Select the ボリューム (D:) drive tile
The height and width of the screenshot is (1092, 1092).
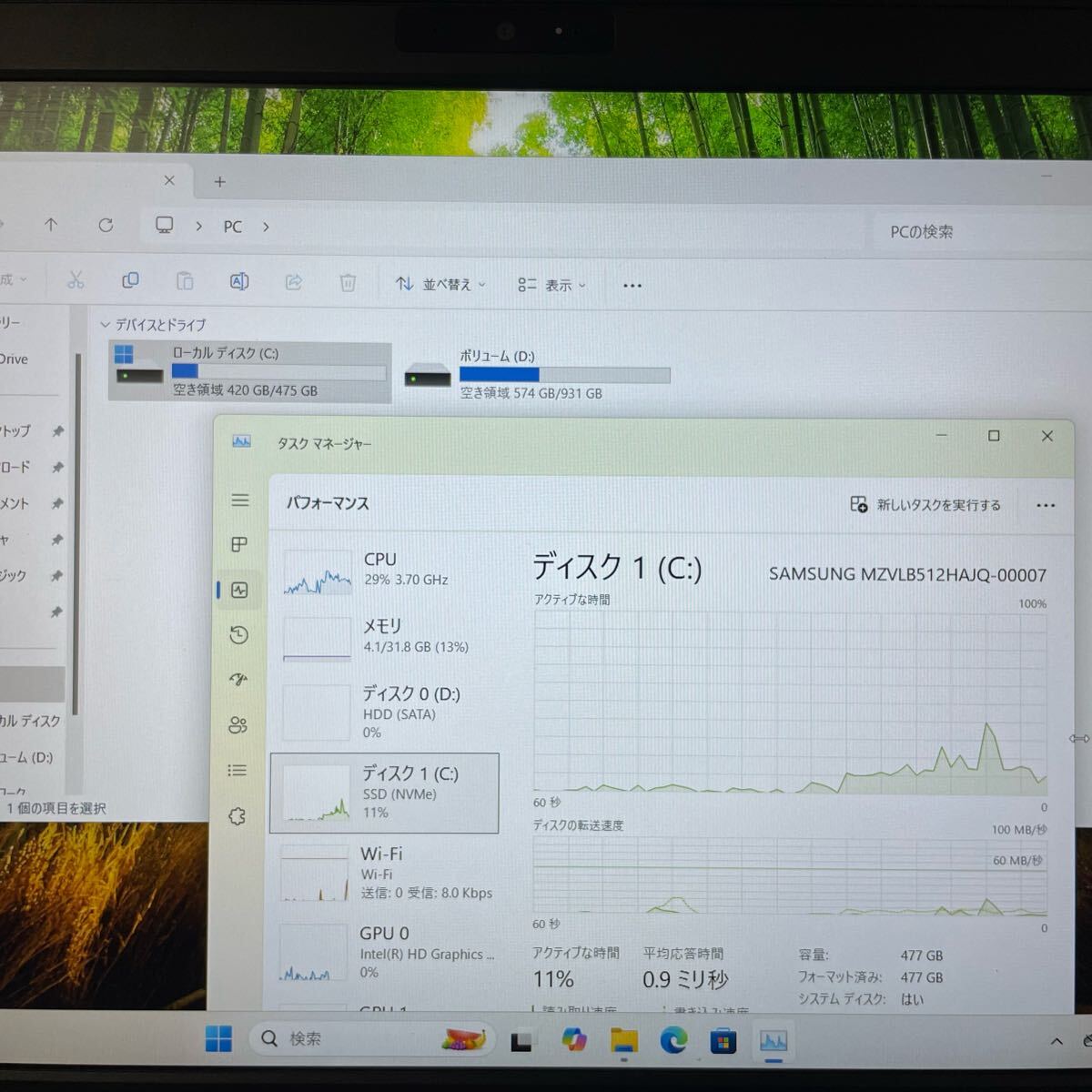pos(538,374)
